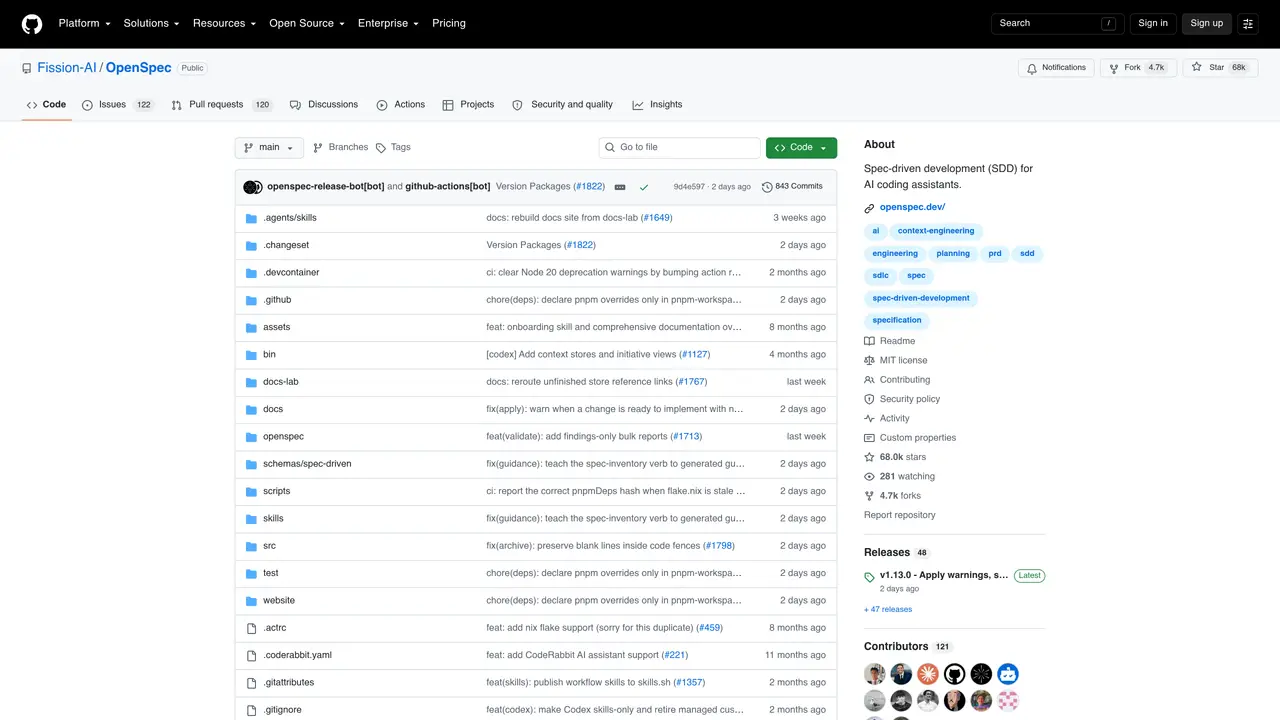
Task: Open the Pull requests tab
Action: (x=221, y=104)
